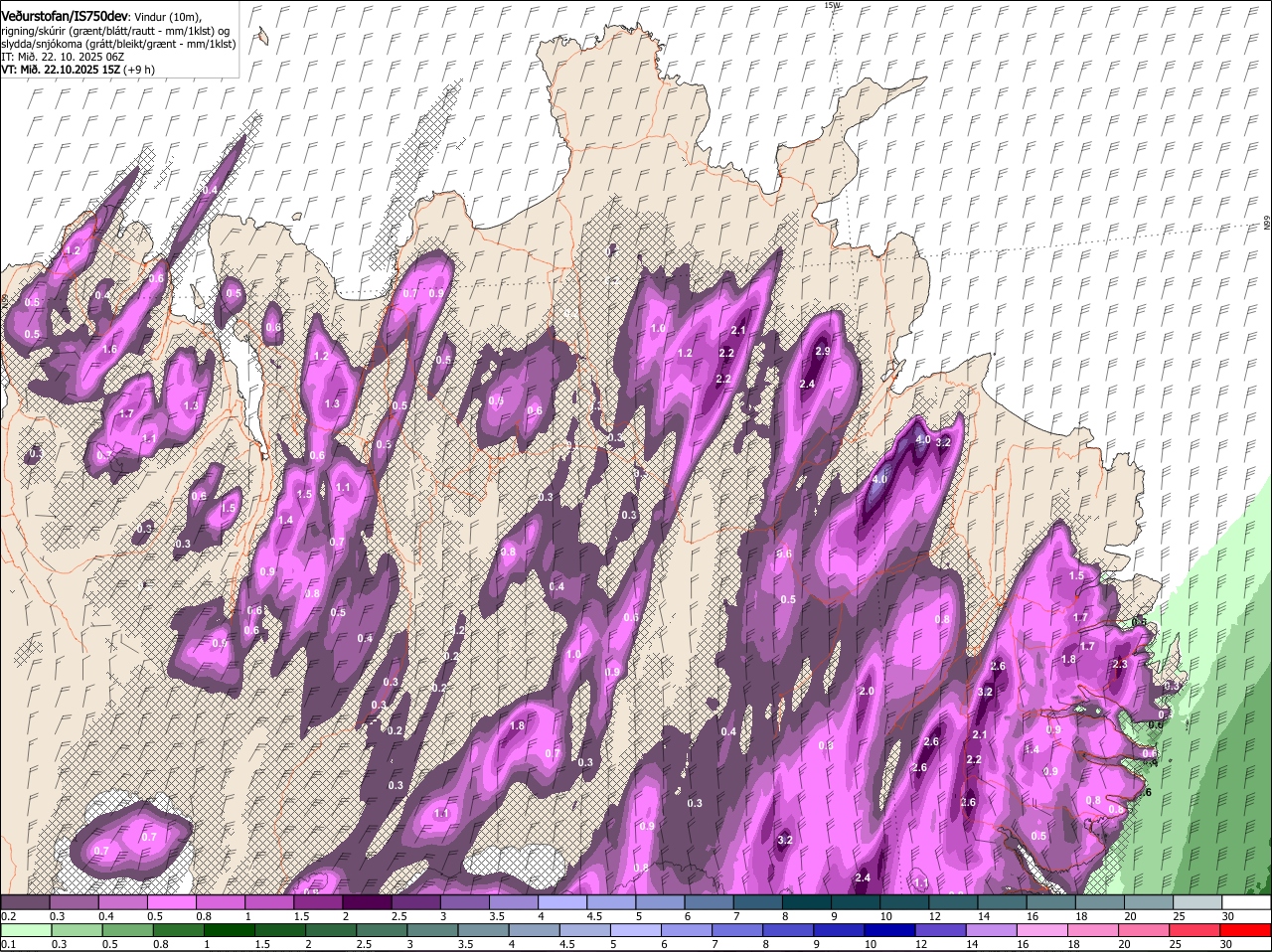Click the VT valid time line
Image resolution: width=1272 pixels, height=952 pixels.
(78, 70)
